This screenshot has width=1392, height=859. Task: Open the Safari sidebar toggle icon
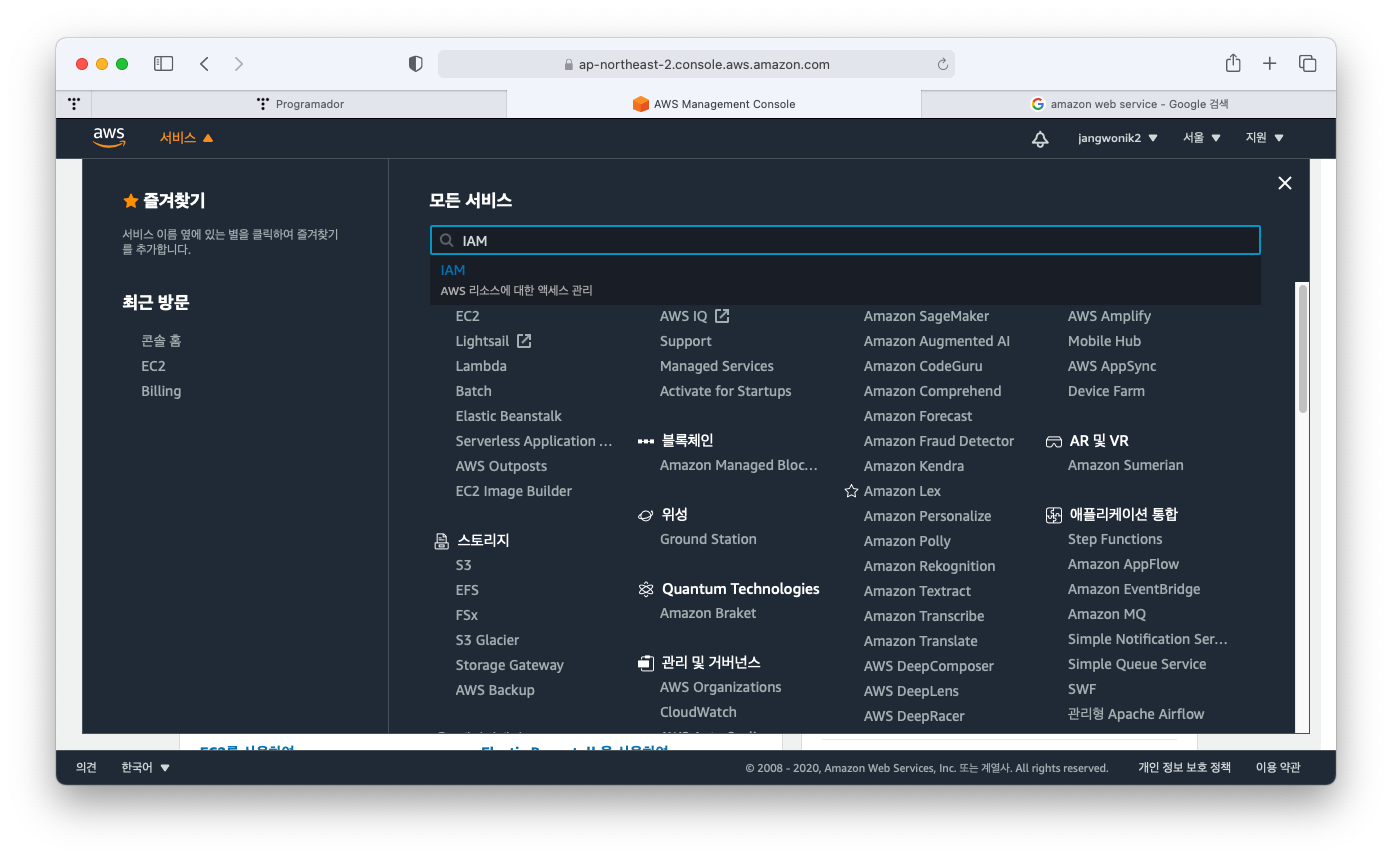163,64
